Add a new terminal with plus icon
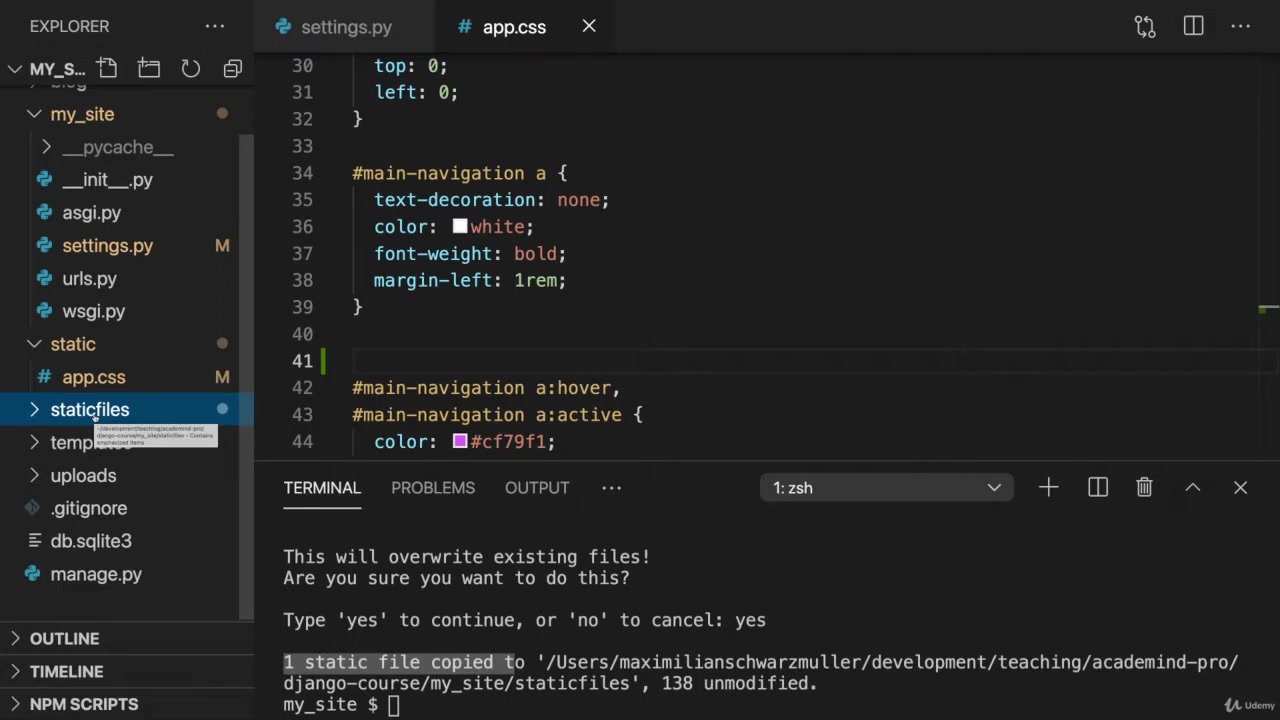The image size is (1280, 720). click(x=1048, y=488)
